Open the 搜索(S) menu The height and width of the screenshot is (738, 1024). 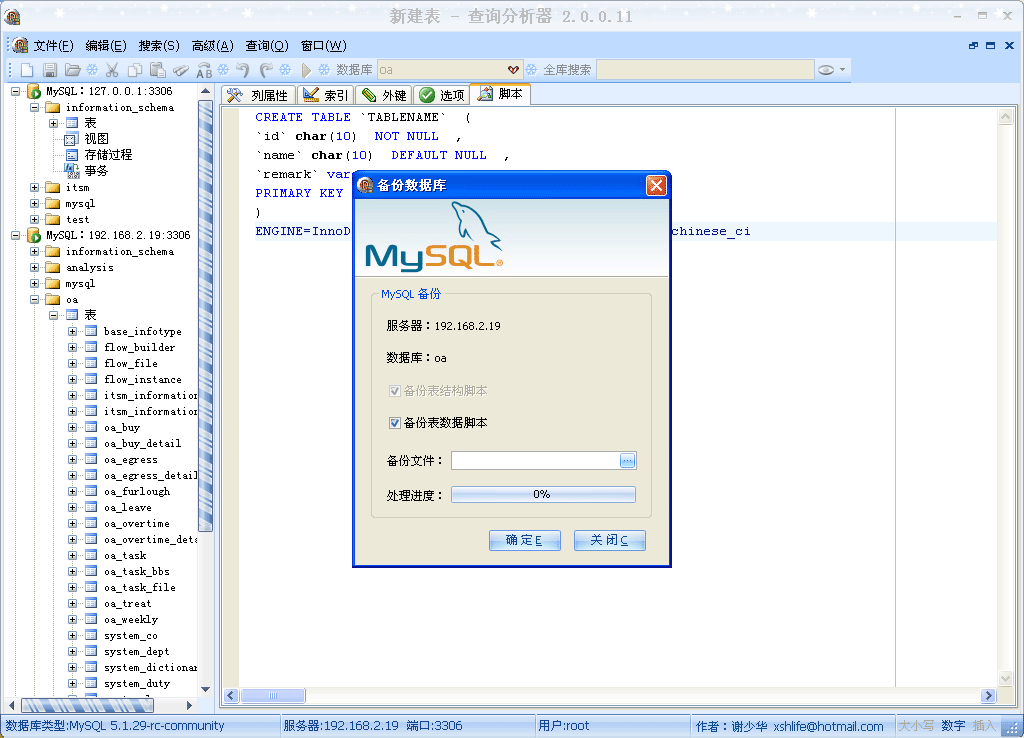coord(159,46)
